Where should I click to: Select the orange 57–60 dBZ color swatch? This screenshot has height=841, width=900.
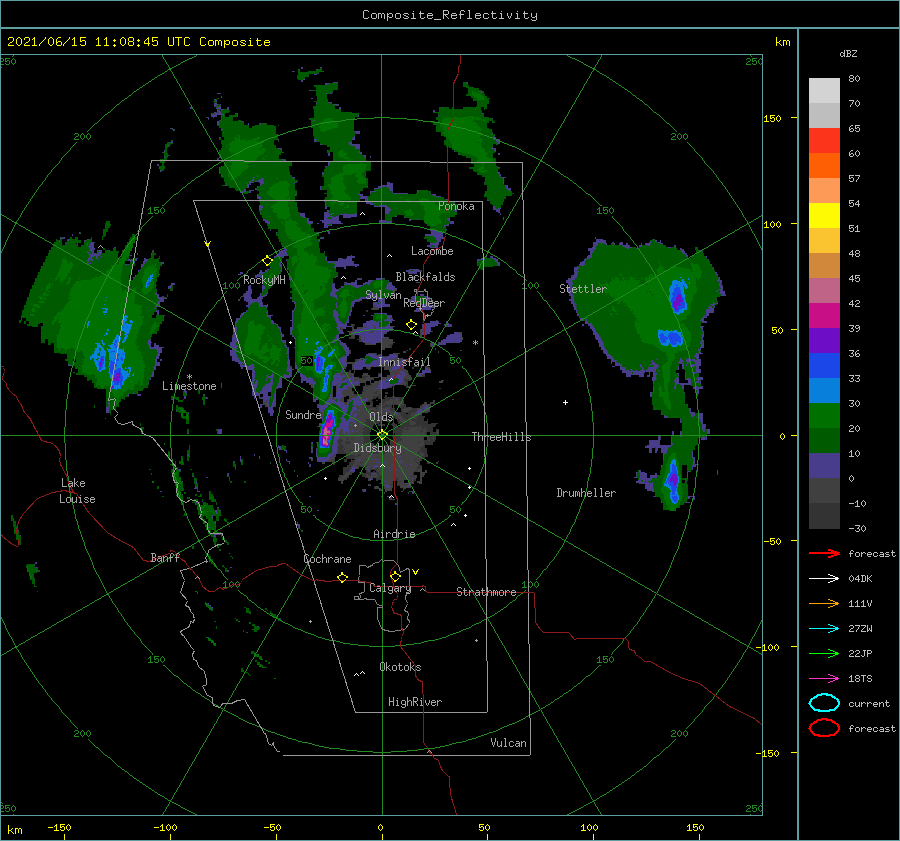(824, 166)
